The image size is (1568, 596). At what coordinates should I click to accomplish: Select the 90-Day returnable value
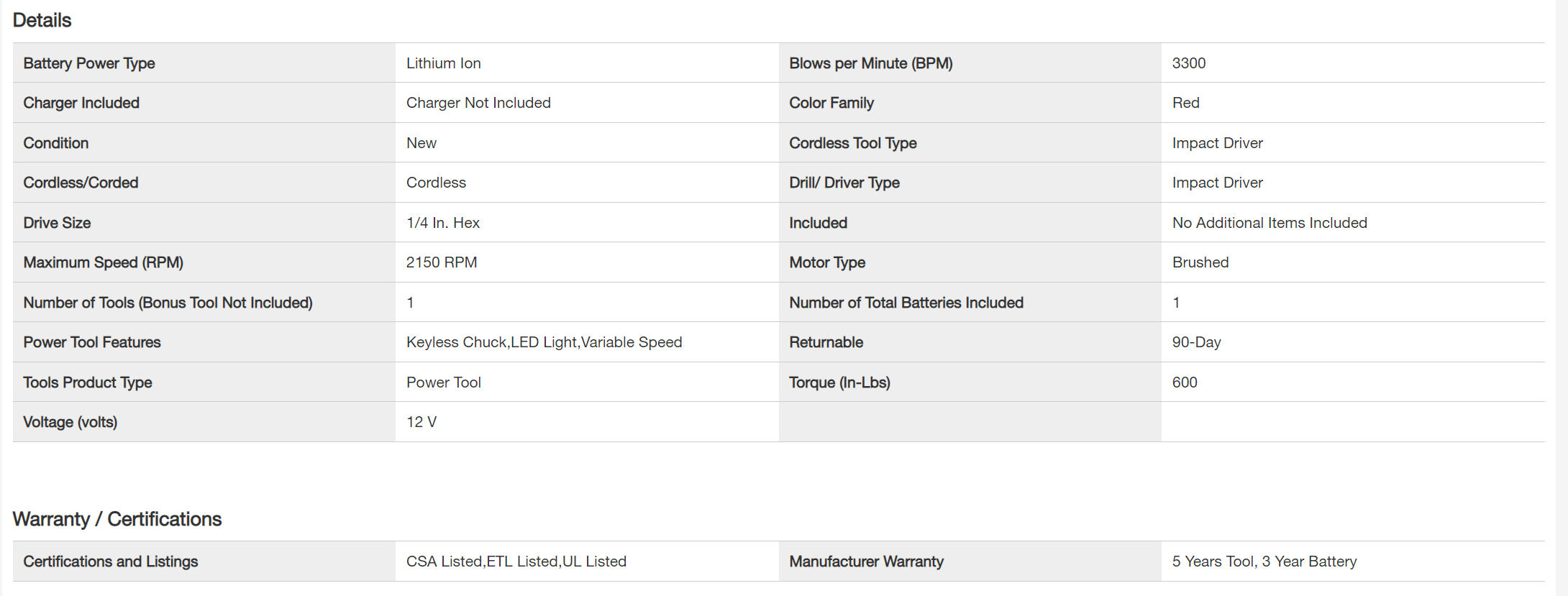1196,342
